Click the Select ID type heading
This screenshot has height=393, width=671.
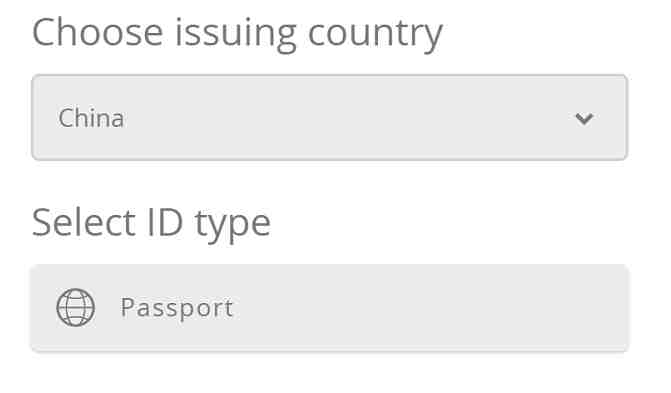coord(151,223)
